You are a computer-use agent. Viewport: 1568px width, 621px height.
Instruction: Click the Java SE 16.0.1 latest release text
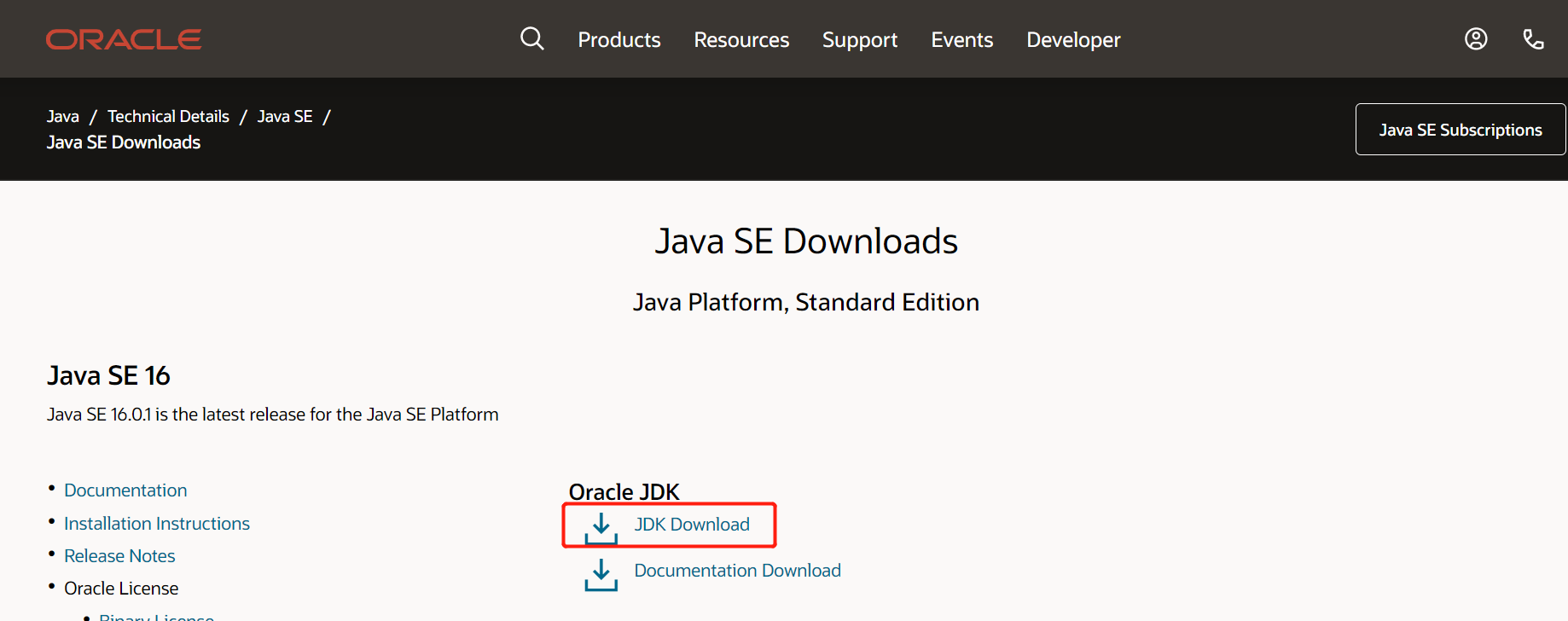coord(272,415)
